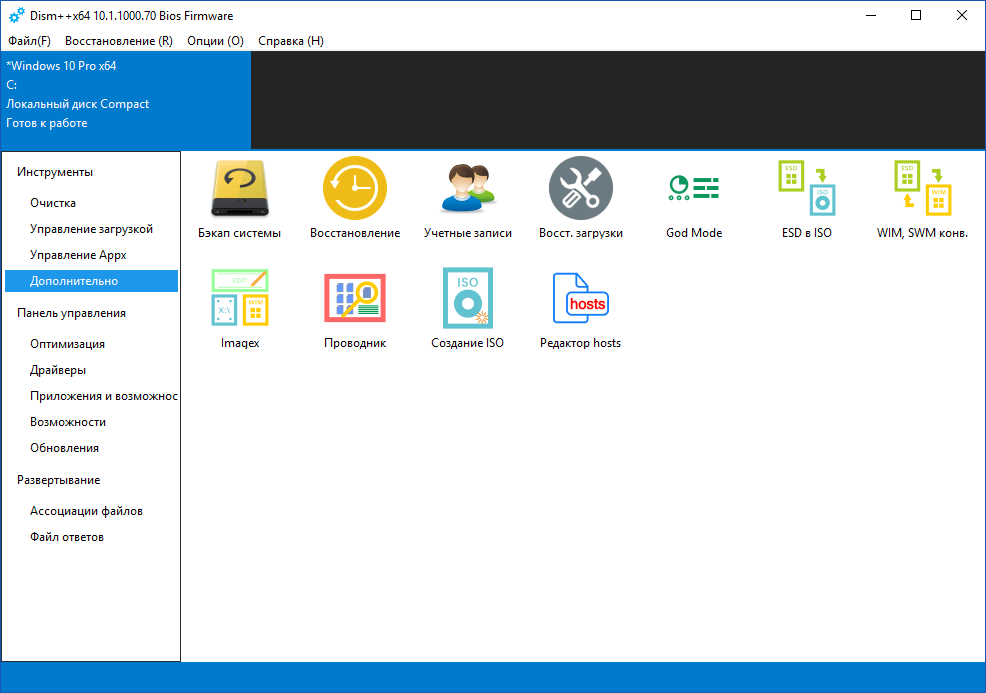Open the Бэкап системы tool
The height and width of the screenshot is (693, 986).
240,199
